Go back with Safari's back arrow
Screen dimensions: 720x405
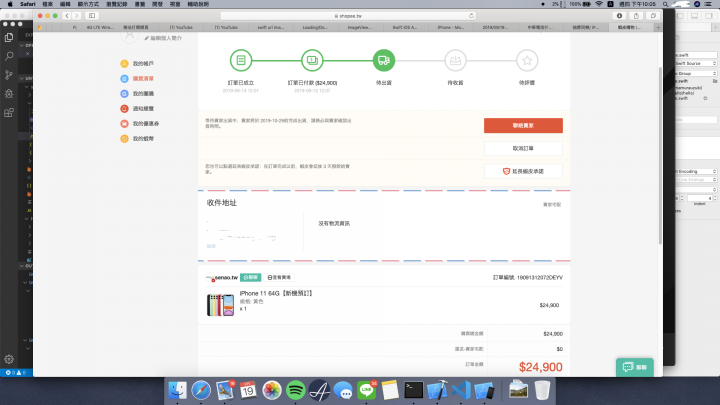pos(67,16)
